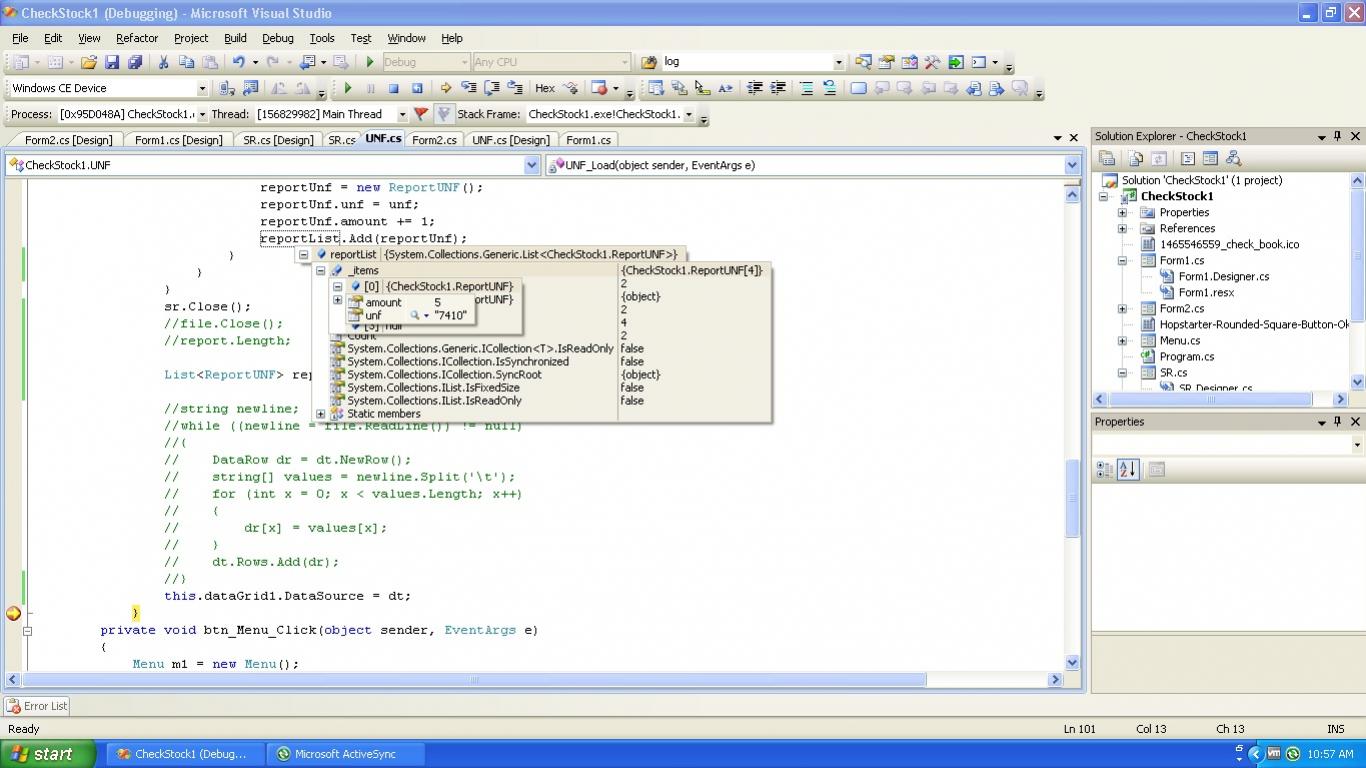Open the View Class Diagram icon

(x=1233, y=158)
